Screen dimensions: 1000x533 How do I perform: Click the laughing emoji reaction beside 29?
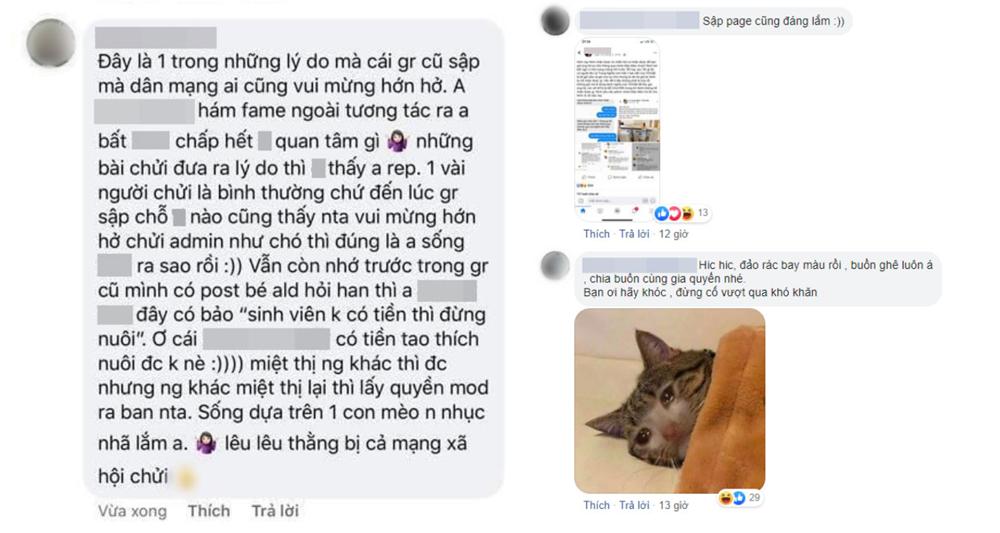[x=725, y=497]
